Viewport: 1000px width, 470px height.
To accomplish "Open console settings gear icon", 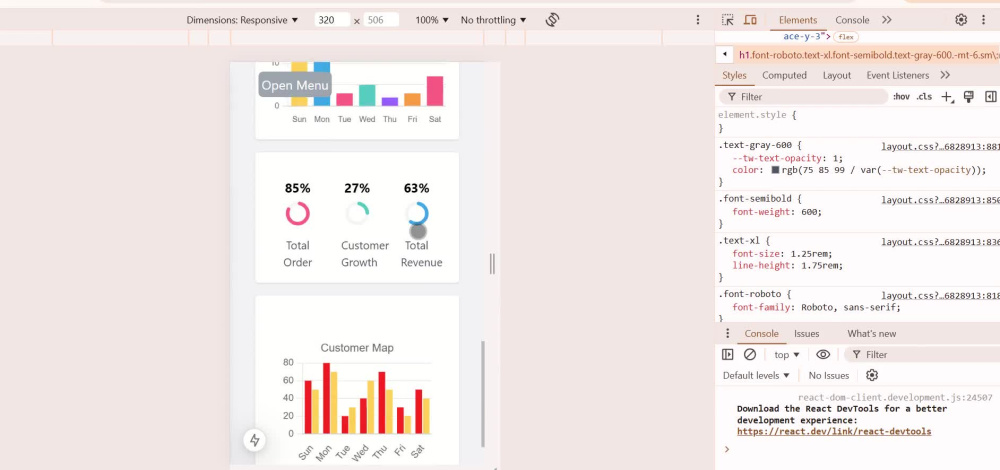I will (x=872, y=375).
